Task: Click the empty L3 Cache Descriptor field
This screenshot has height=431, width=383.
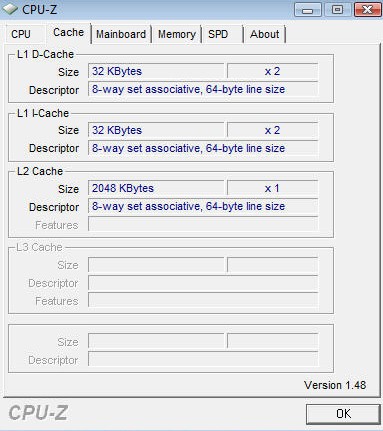Action: (203, 283)
